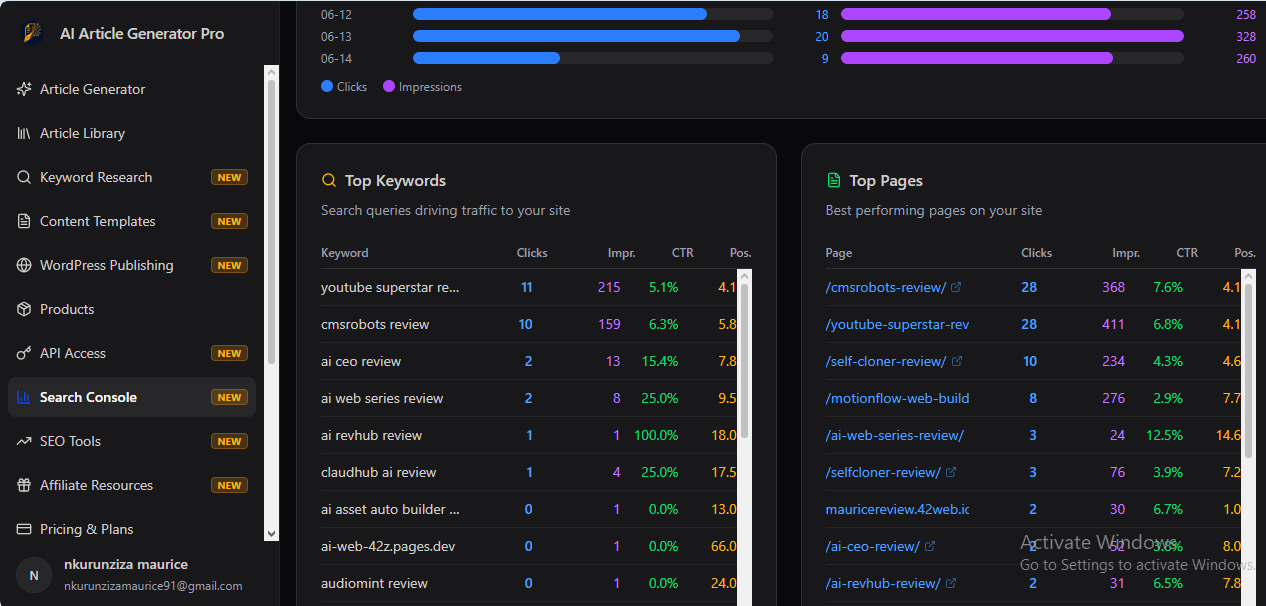Click external link icon beside /cmsrobots-review/

click(956, 287)
